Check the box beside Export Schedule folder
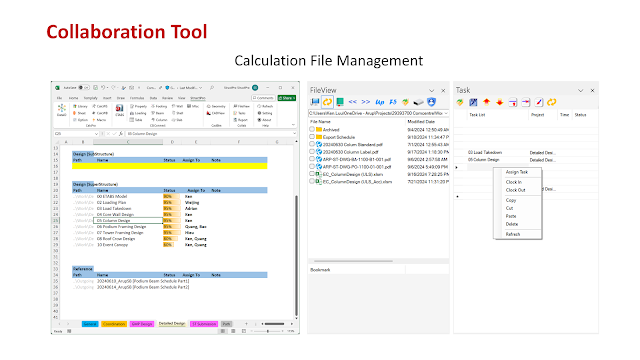Screen dimensions: 640x360 pos(312,137)
